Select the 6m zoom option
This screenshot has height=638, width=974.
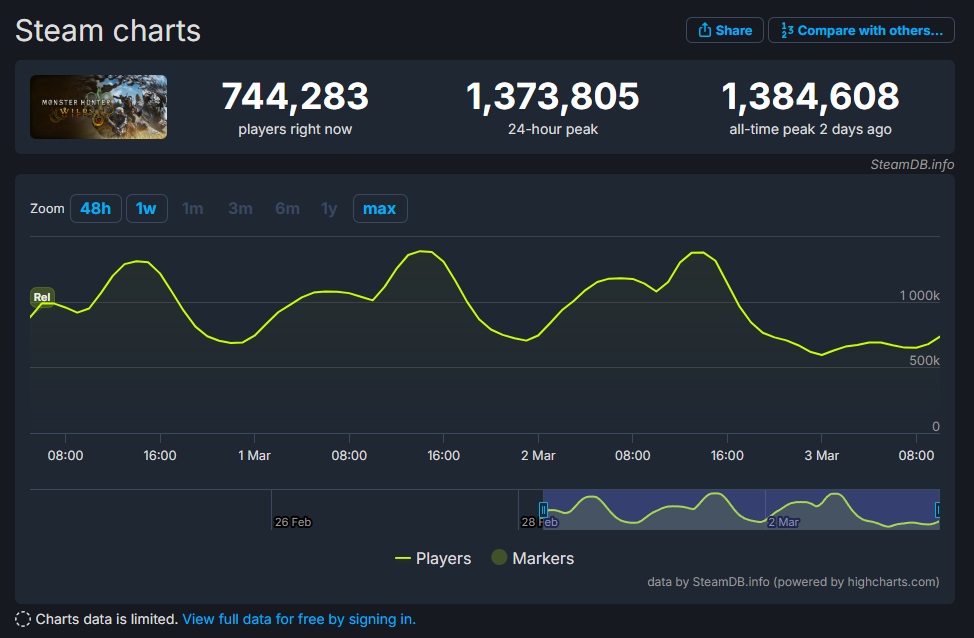[x=288, y=208]
